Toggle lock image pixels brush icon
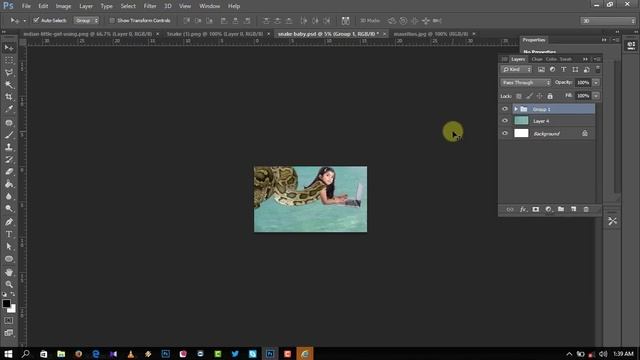 [x=529, y=96]
